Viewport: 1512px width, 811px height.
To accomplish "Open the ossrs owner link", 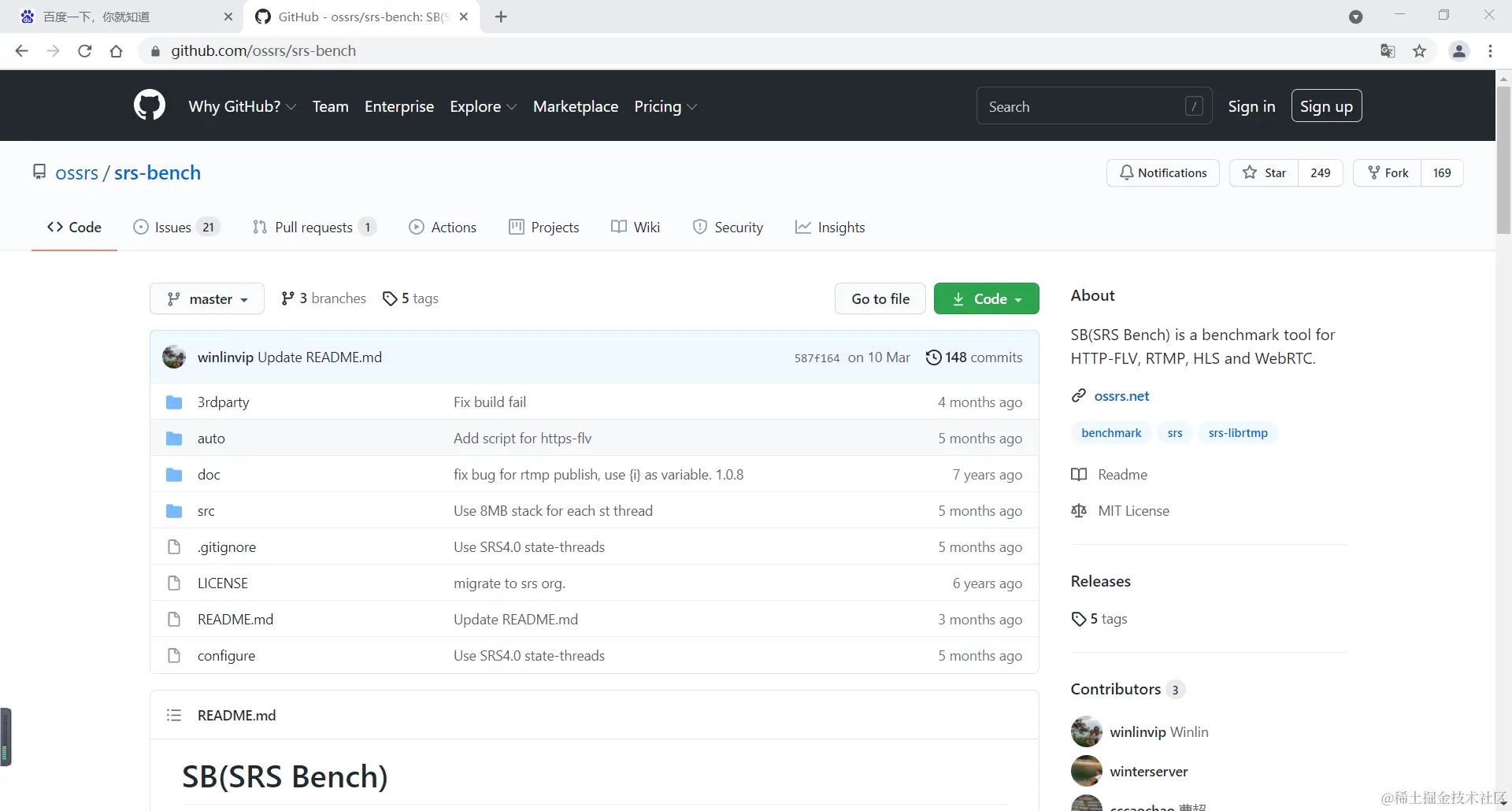I will pyautogui.click(x=76, y=172).
